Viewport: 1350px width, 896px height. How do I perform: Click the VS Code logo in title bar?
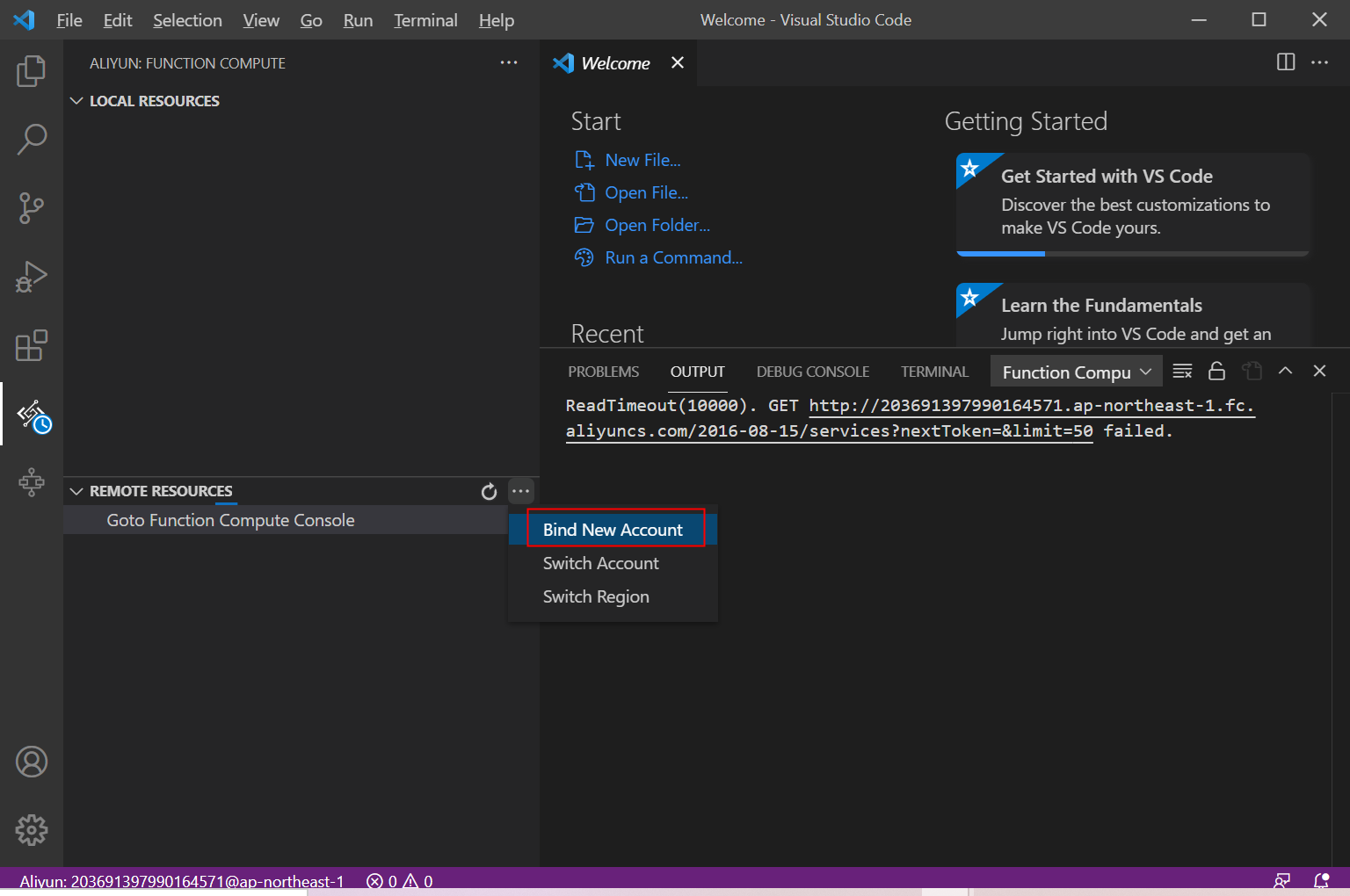[24, 19]
